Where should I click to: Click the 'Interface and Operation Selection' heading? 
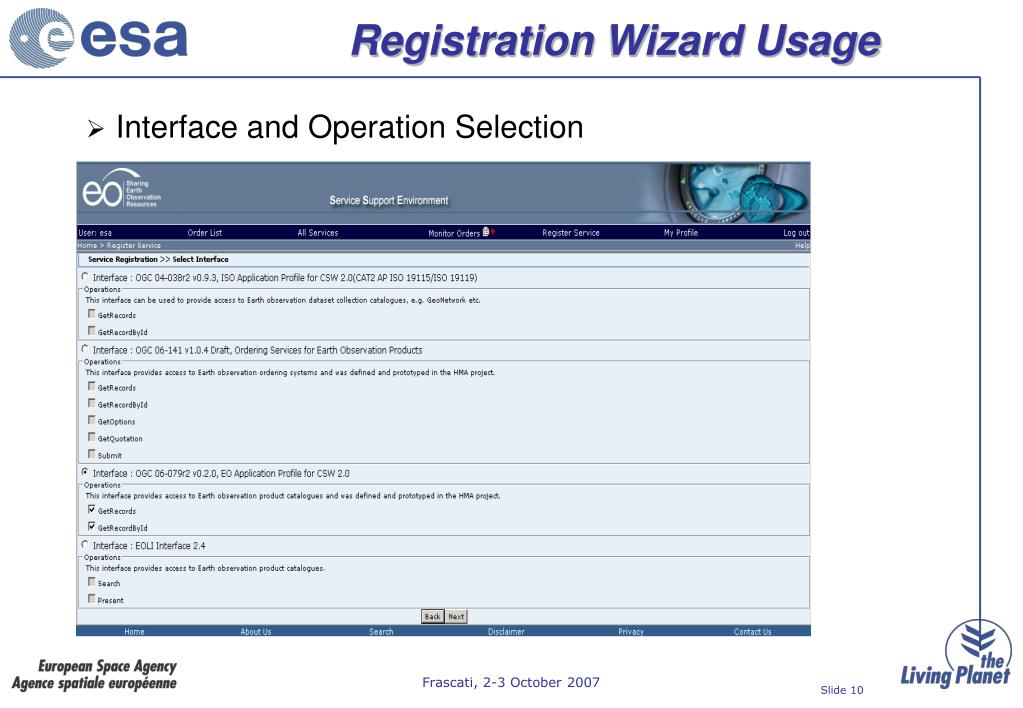click(350, 127)
